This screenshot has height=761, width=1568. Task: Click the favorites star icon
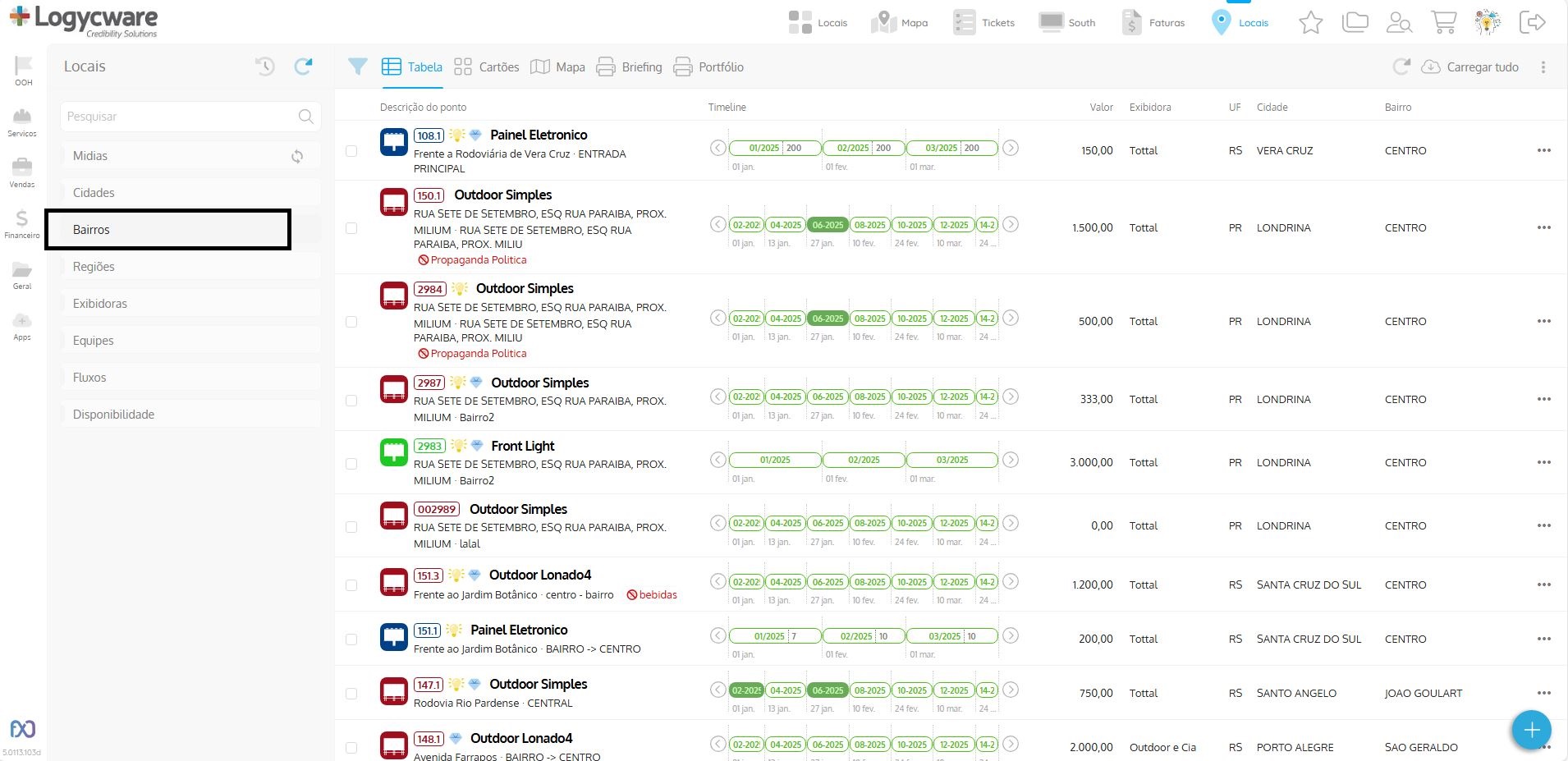[x=1310, y=22]
